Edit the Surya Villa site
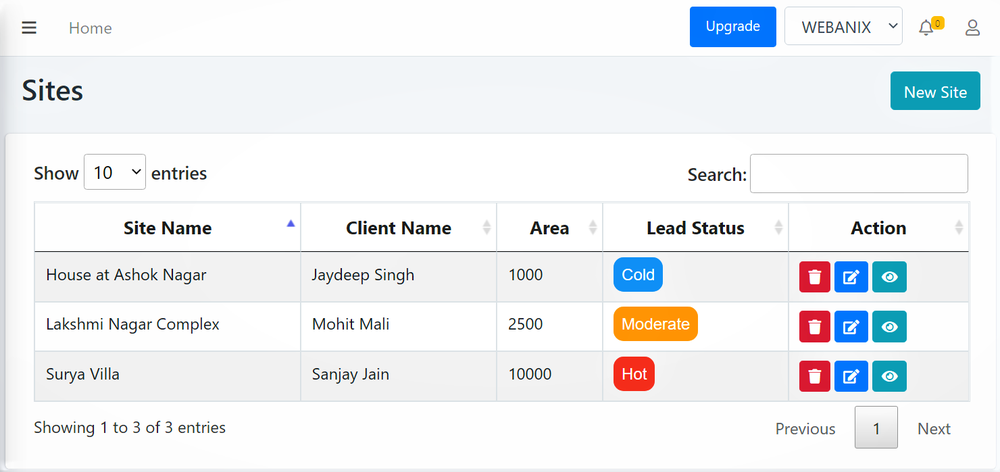The image size is (1000, 472). click(x=851, y=376)
